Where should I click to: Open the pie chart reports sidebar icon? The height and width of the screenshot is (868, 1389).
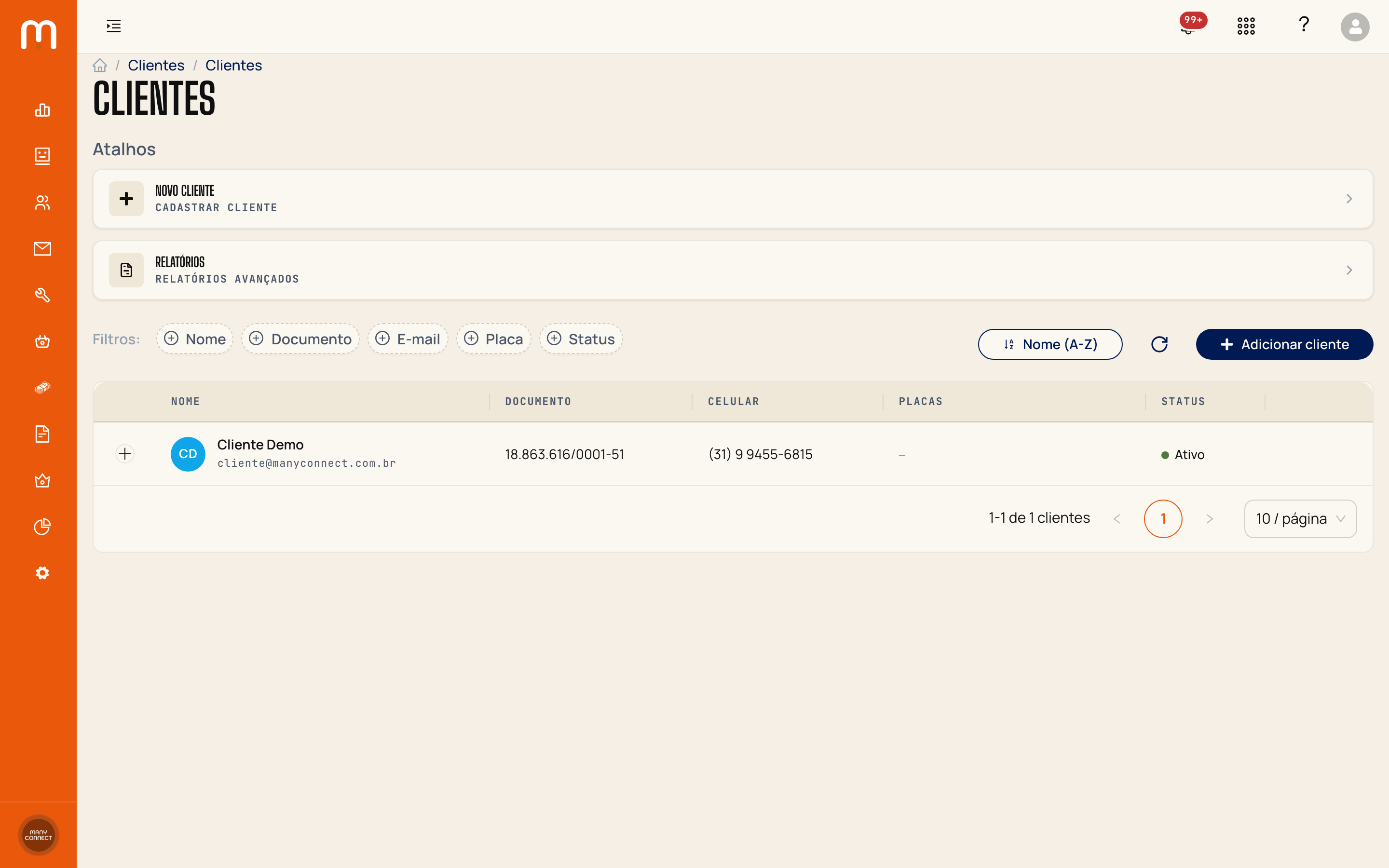point(42,527)
